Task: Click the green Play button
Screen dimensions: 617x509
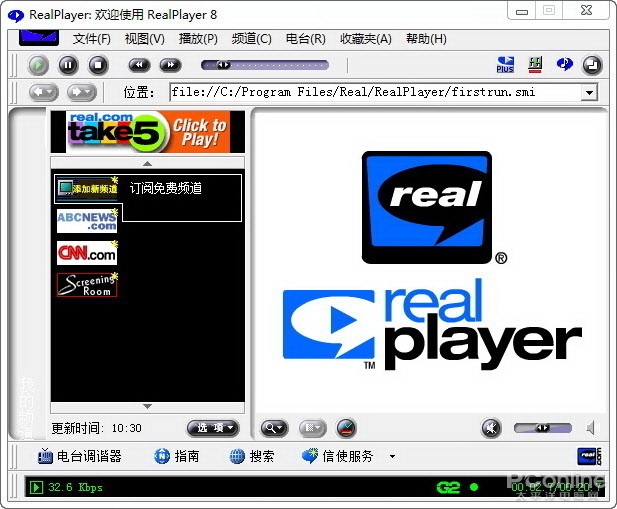Action: tap(38, 65)
